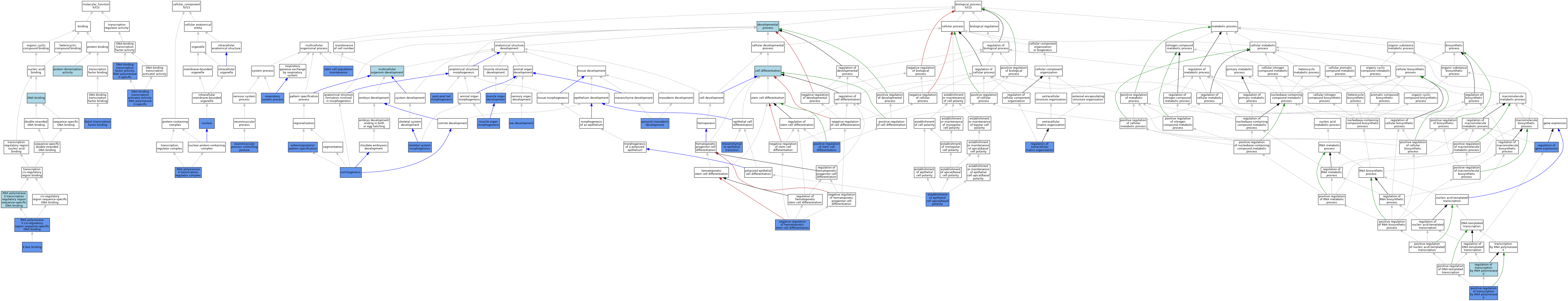Click 'establishment of epithelial cell apical/basal polarity' blue node
The image size is (1568, 301).
(937, 200)
